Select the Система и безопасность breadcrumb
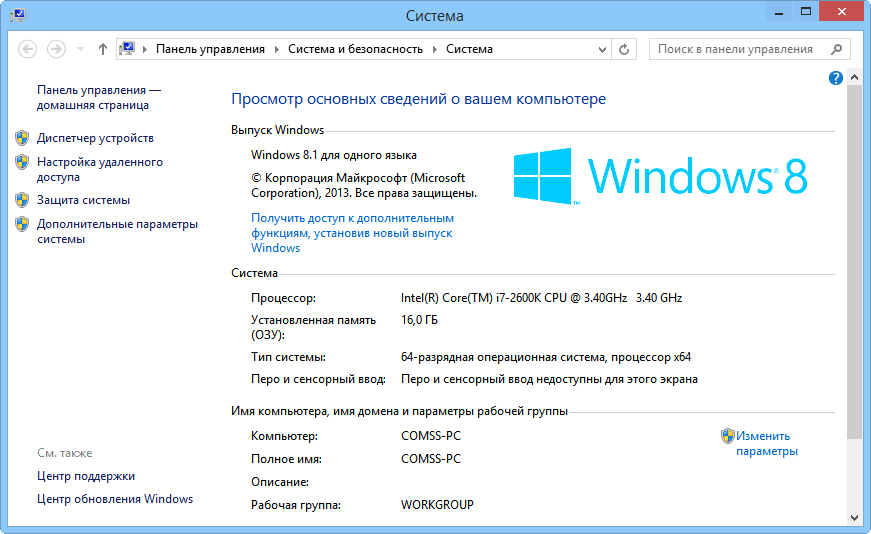Image resolution: width=871 pixels, height=534 pixels. point(355,49)
